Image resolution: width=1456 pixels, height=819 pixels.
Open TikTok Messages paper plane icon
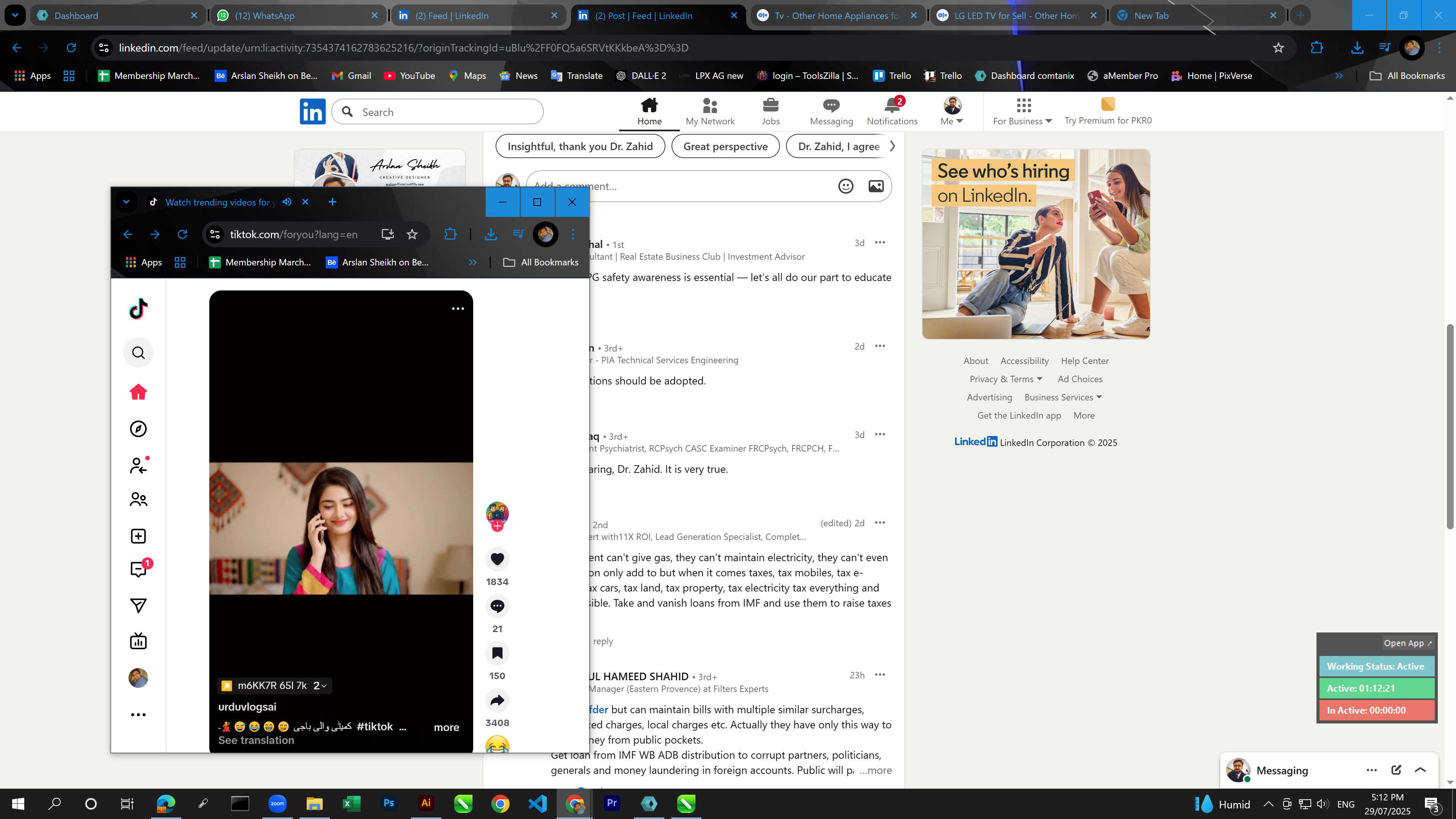coord(138,606)
